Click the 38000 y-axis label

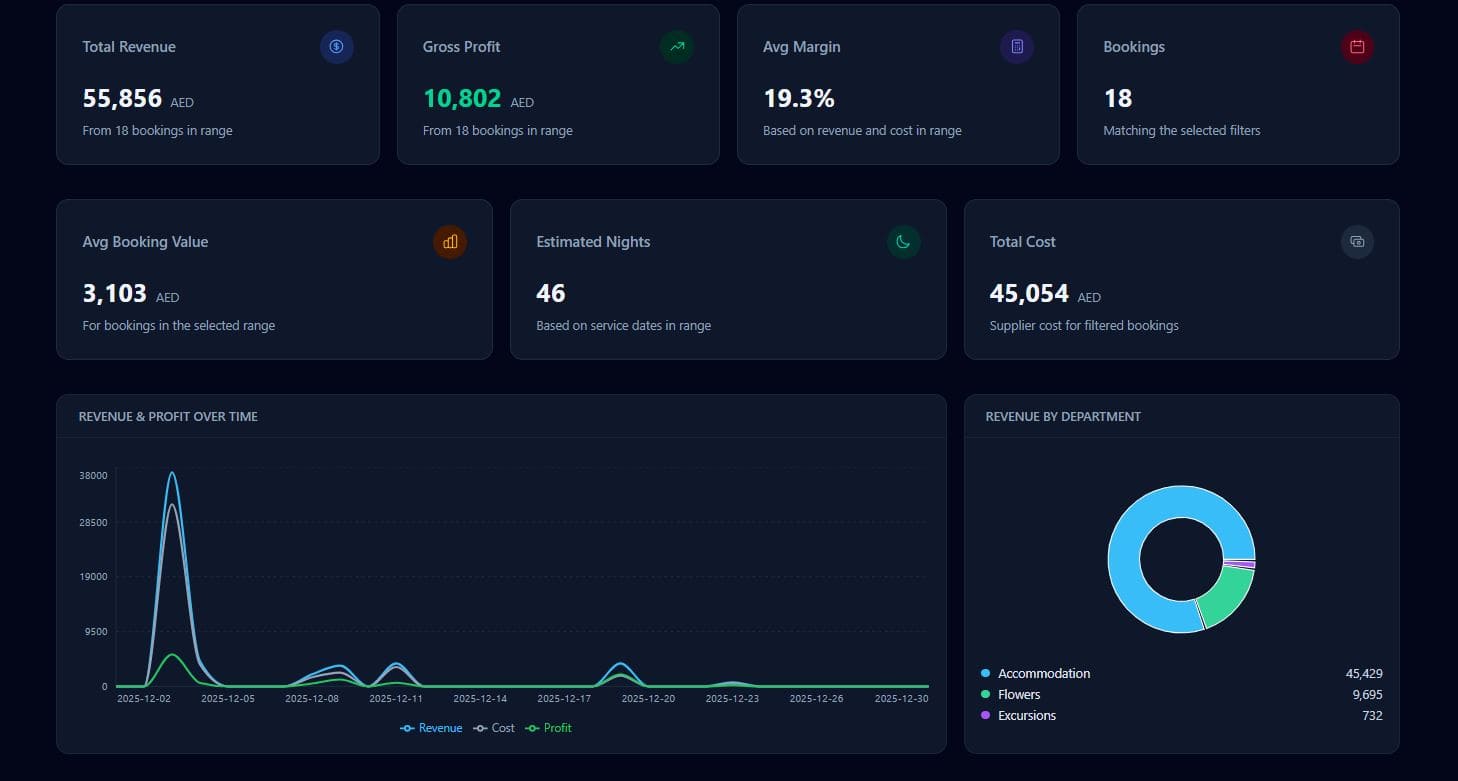click(x=93, y=476)
